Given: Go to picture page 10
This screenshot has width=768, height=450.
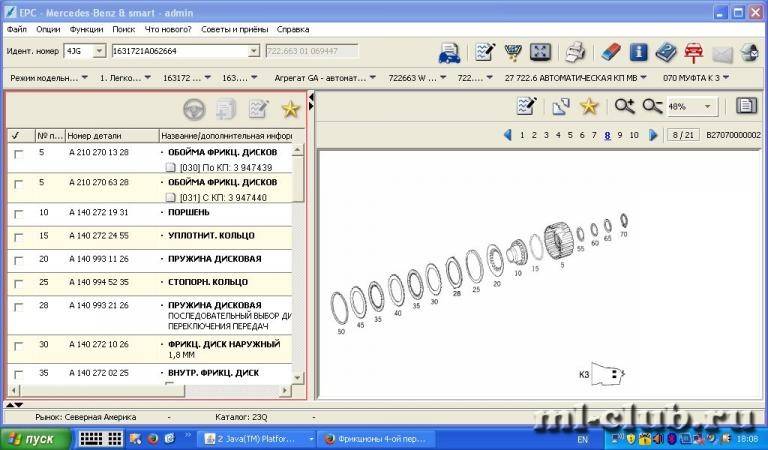Looking at the screenshot, I should pyautogui.click(x=634, y=135).
